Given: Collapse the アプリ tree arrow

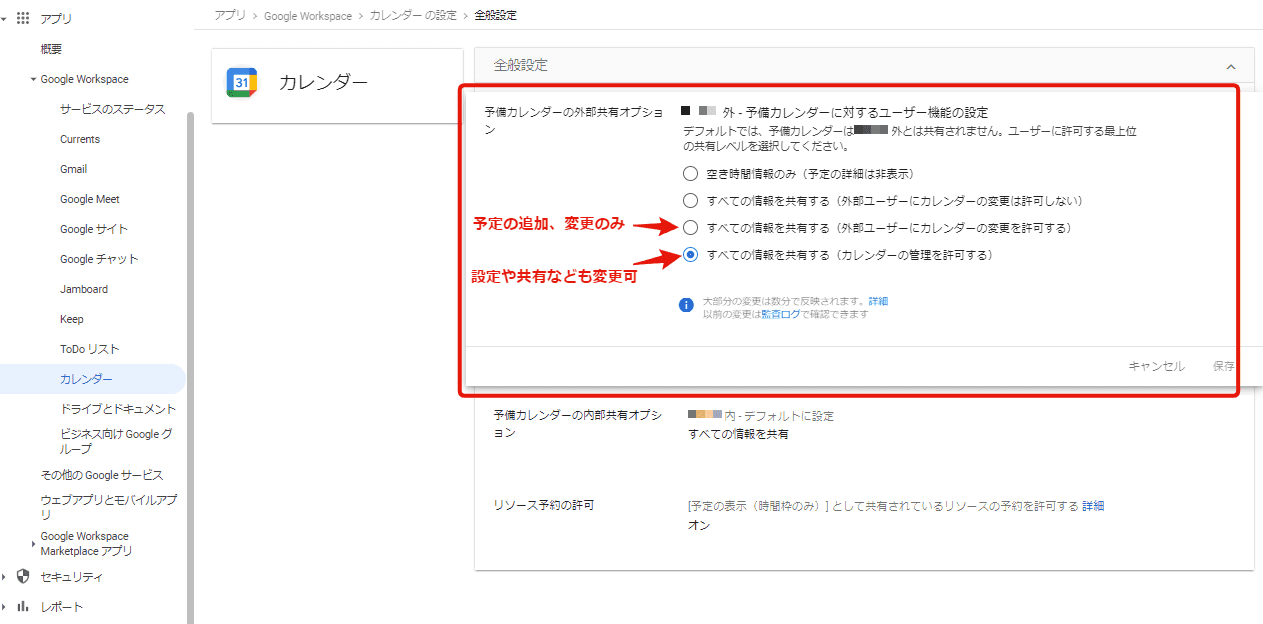Looking at the screenshot, I should [x=5, y=19].
